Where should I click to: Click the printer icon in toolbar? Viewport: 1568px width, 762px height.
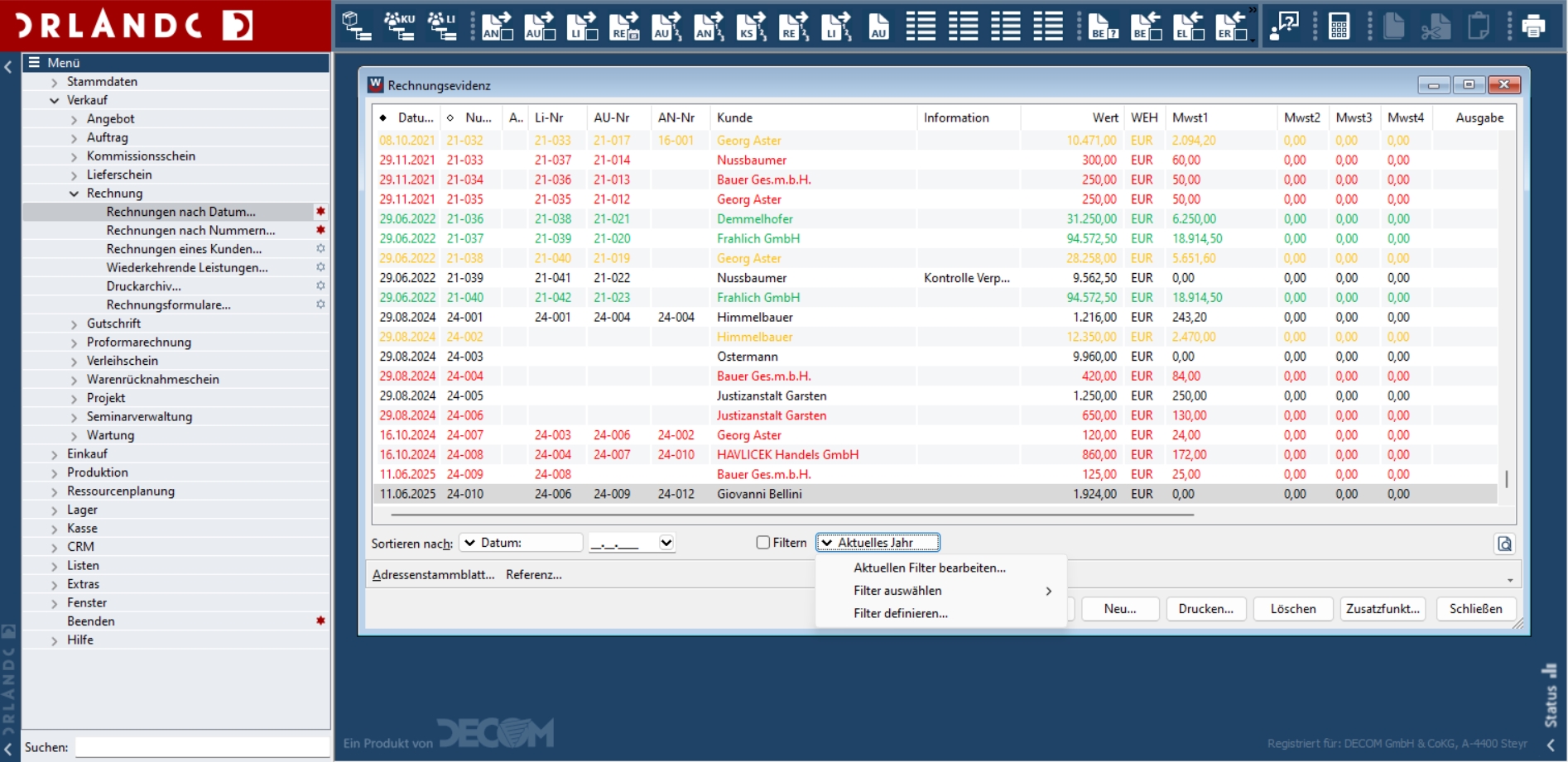pos(1533,26)
